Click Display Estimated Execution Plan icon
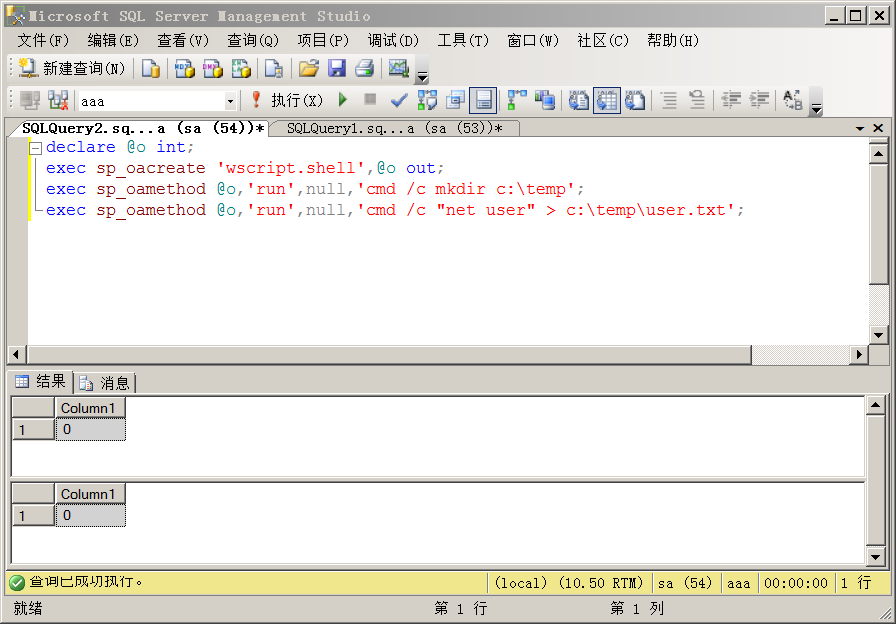The width and height of the screenshot is (896, 624). click(x=427, y=101)
